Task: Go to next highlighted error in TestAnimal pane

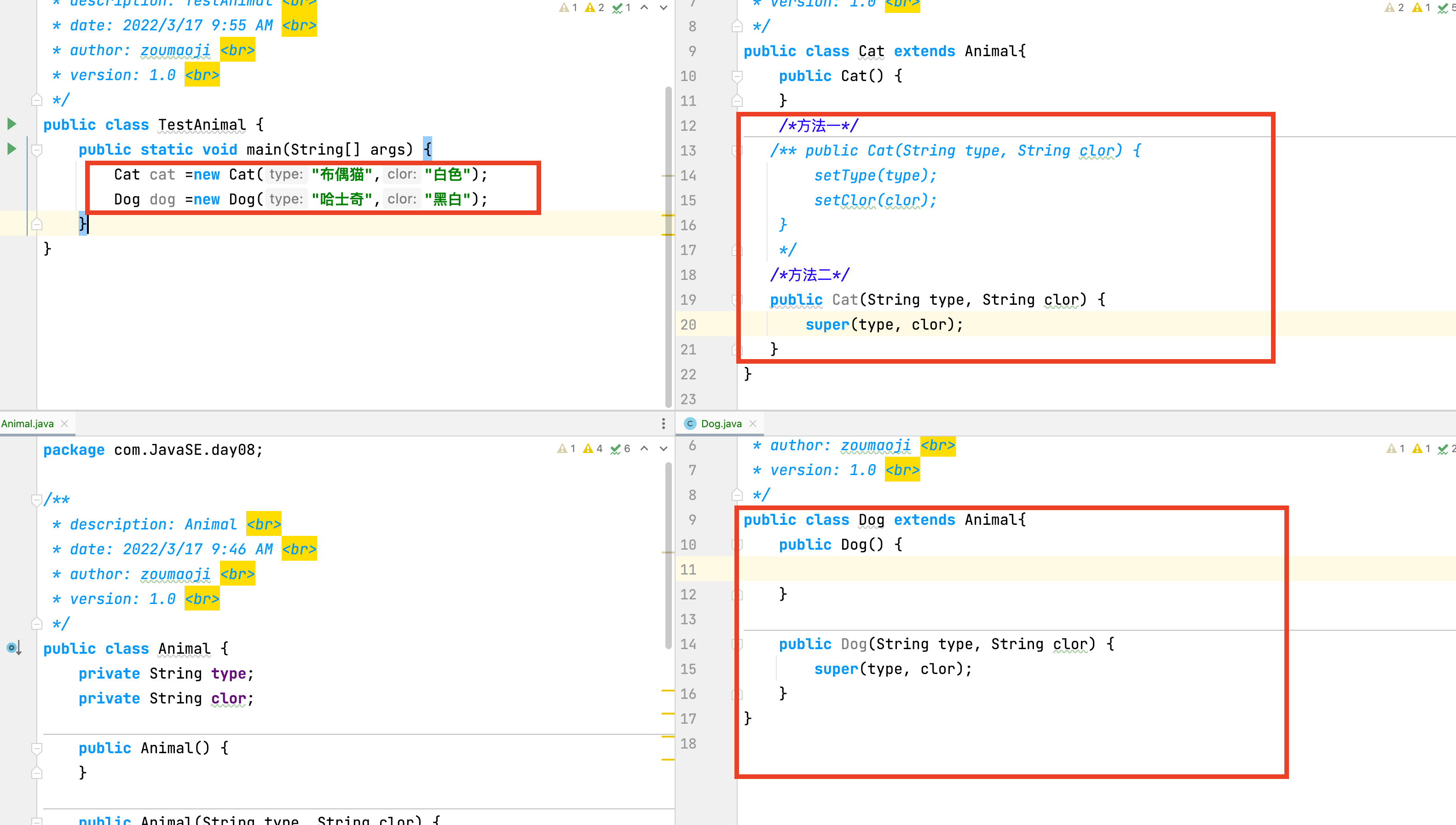Action: (x=664, y=7)
